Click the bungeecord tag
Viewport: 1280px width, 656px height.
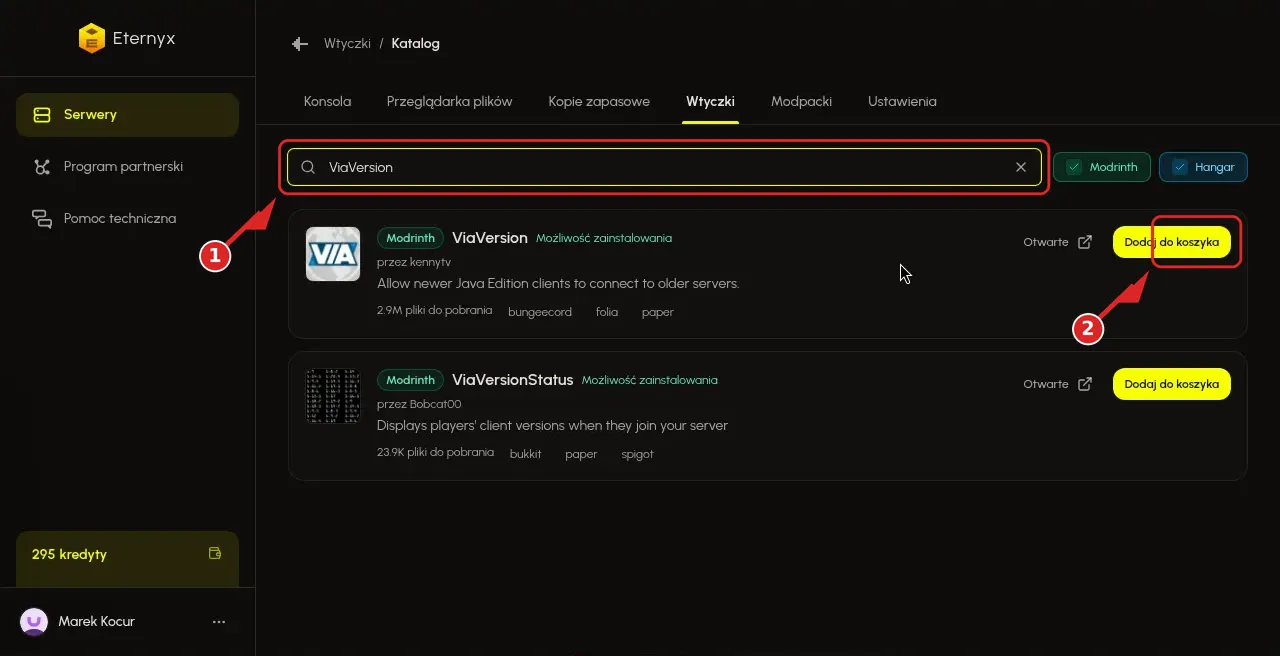pyautogui.click(x=540, y=312)
